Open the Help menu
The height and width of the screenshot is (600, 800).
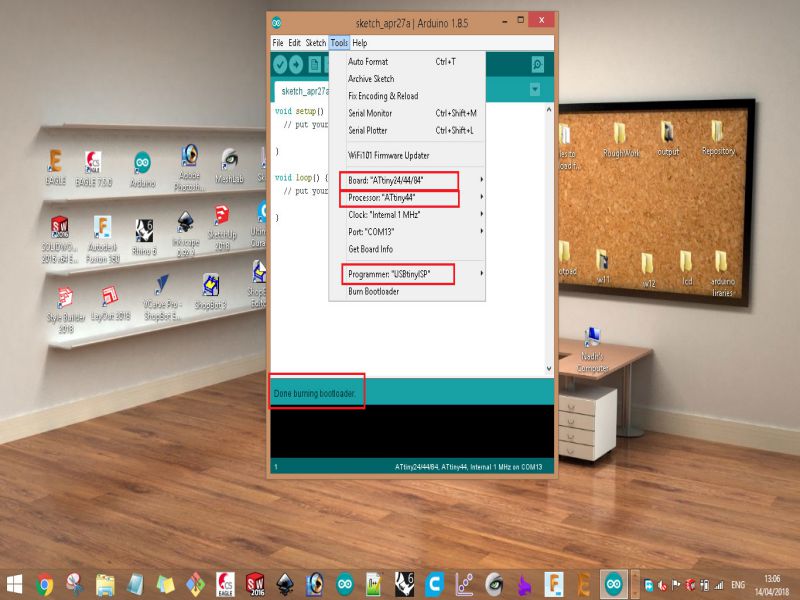tap(360, 43)
